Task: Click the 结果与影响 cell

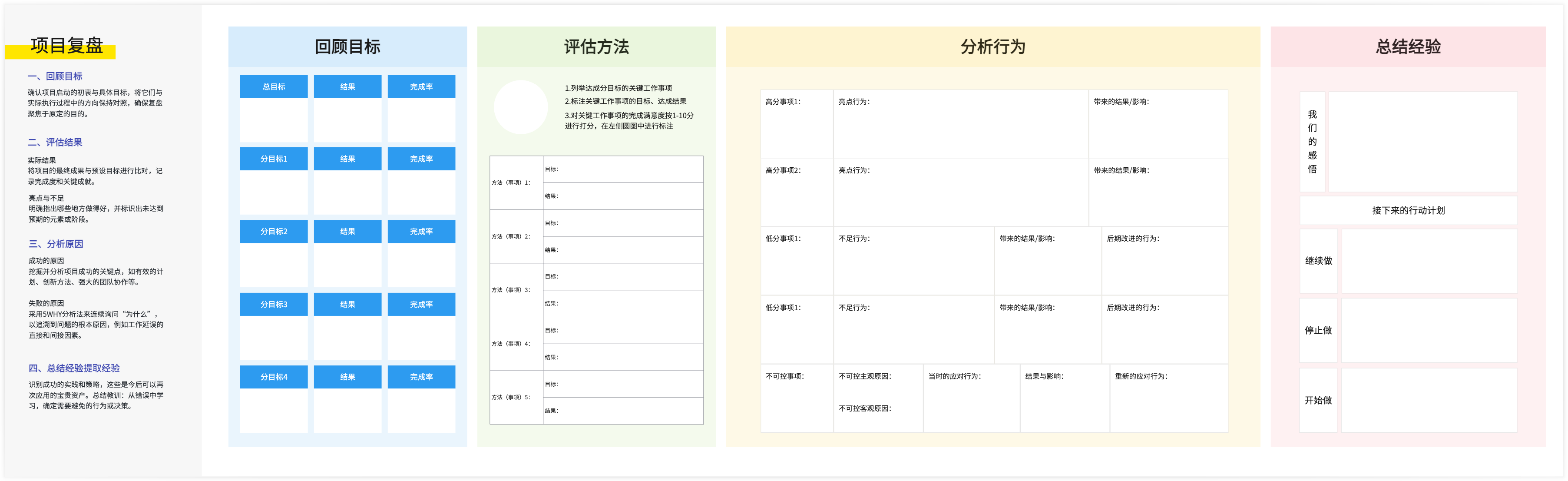Action: pos(1065,398)
